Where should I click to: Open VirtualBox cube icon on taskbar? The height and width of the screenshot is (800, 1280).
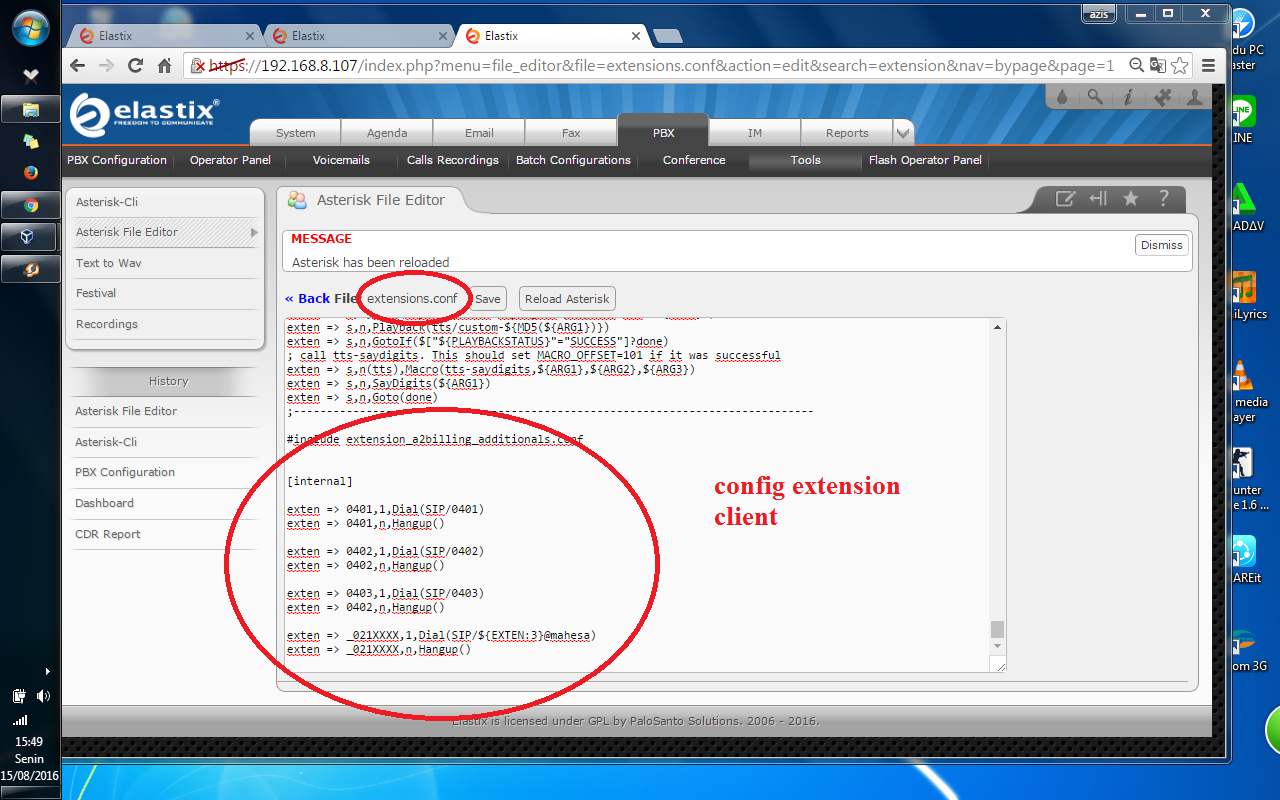click(x=31, y=237)
